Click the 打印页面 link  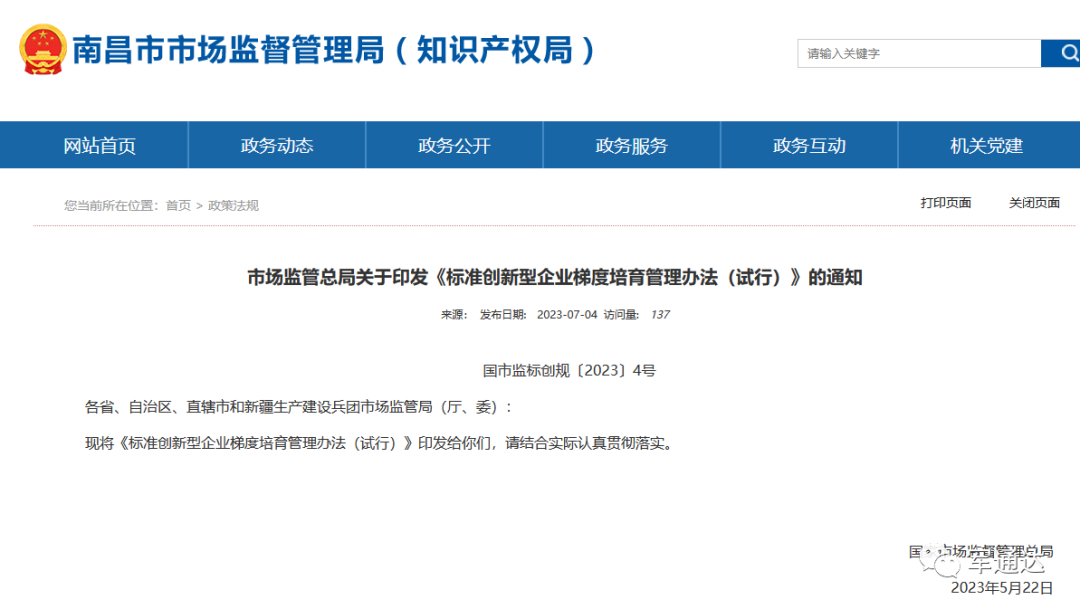(x=946, y=203)
